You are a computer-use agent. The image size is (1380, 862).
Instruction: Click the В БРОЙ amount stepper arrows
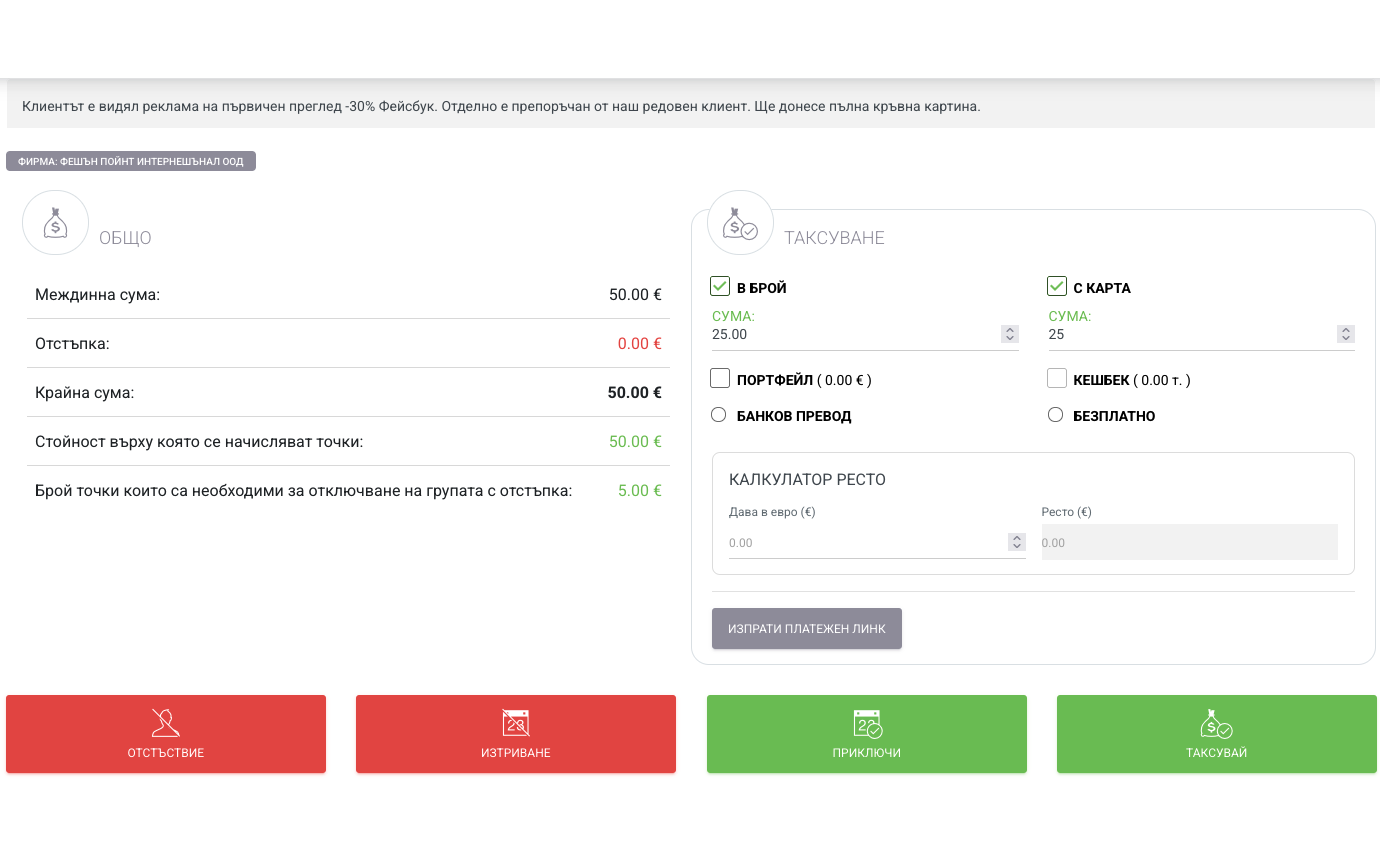click(1009, 334)
